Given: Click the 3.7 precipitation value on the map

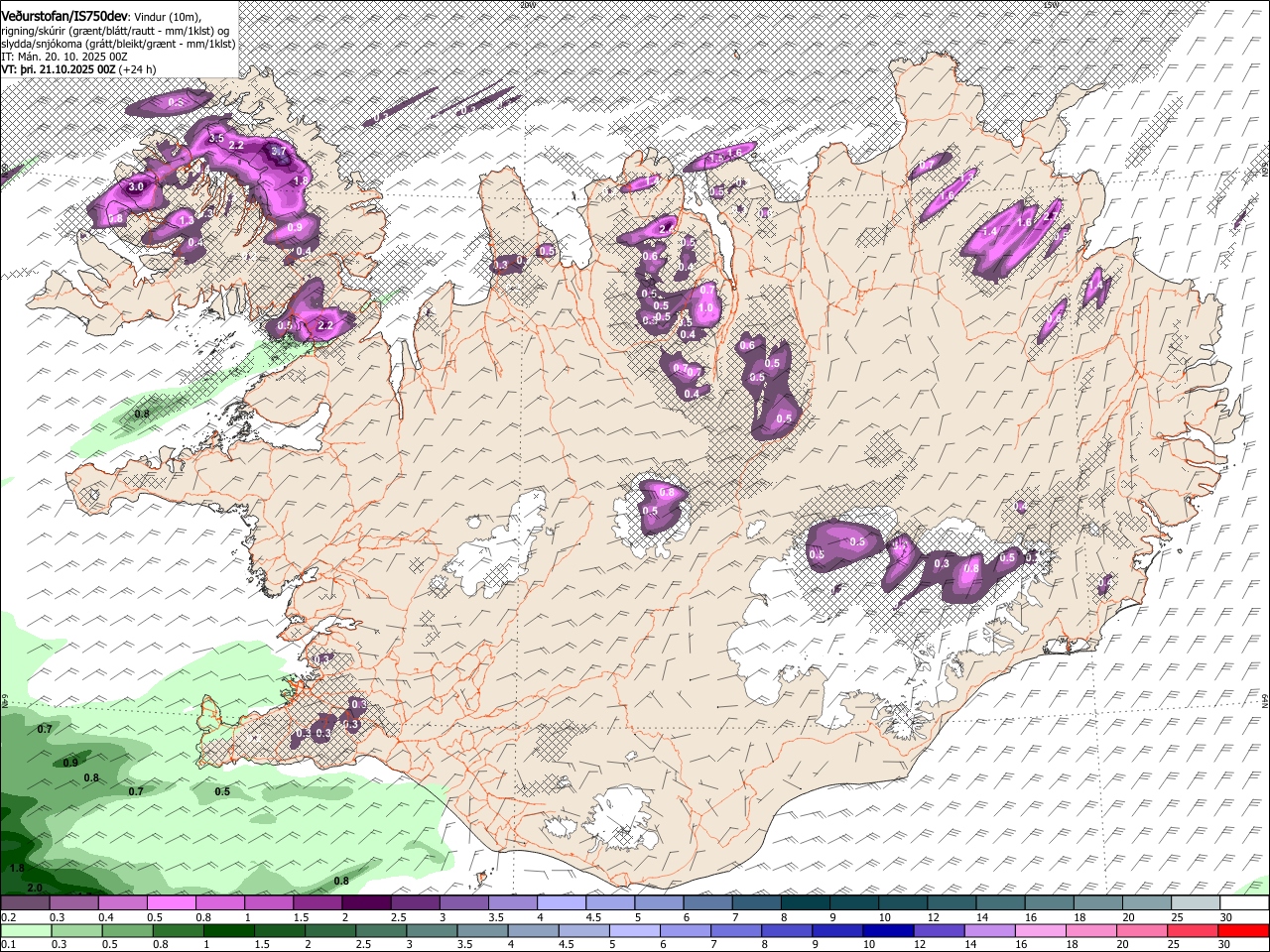Looking at the screenshot, I should pos(279,151).
